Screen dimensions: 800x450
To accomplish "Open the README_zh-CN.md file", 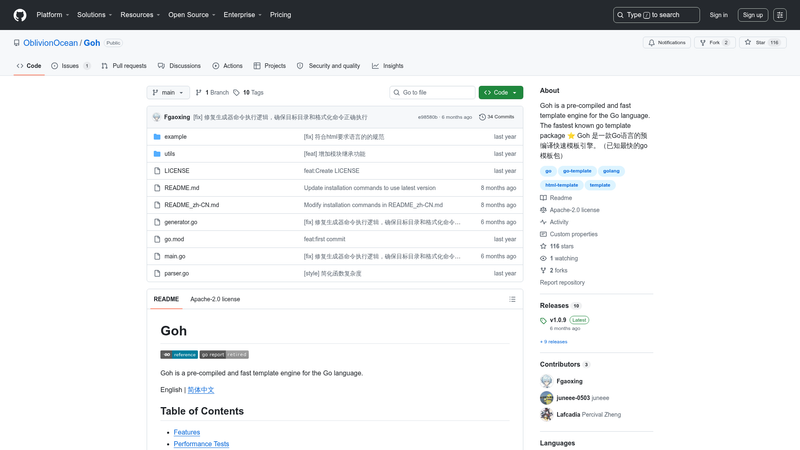I will click(191, 205).
